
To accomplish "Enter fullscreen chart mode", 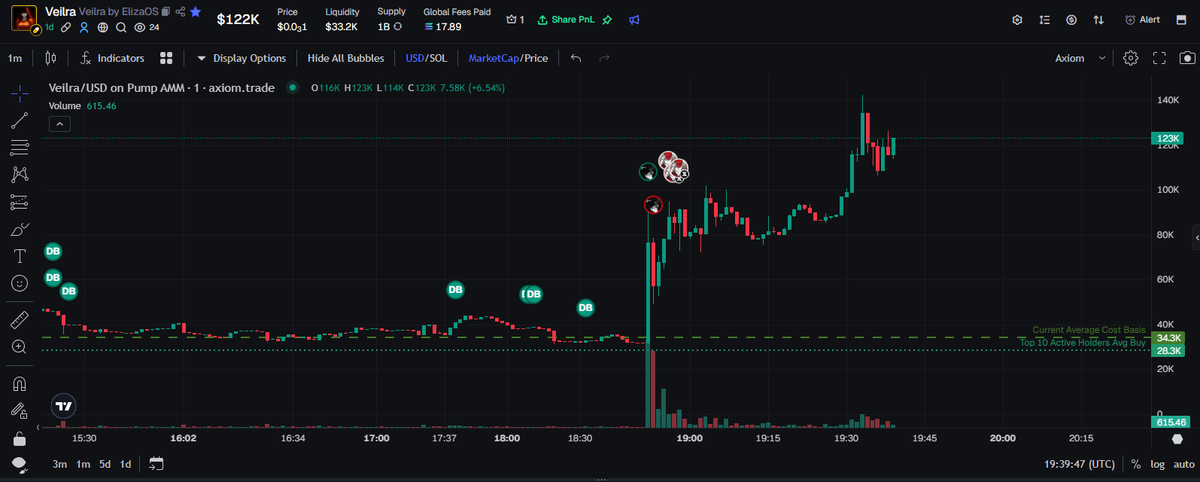I will (x=1160, y=58).
